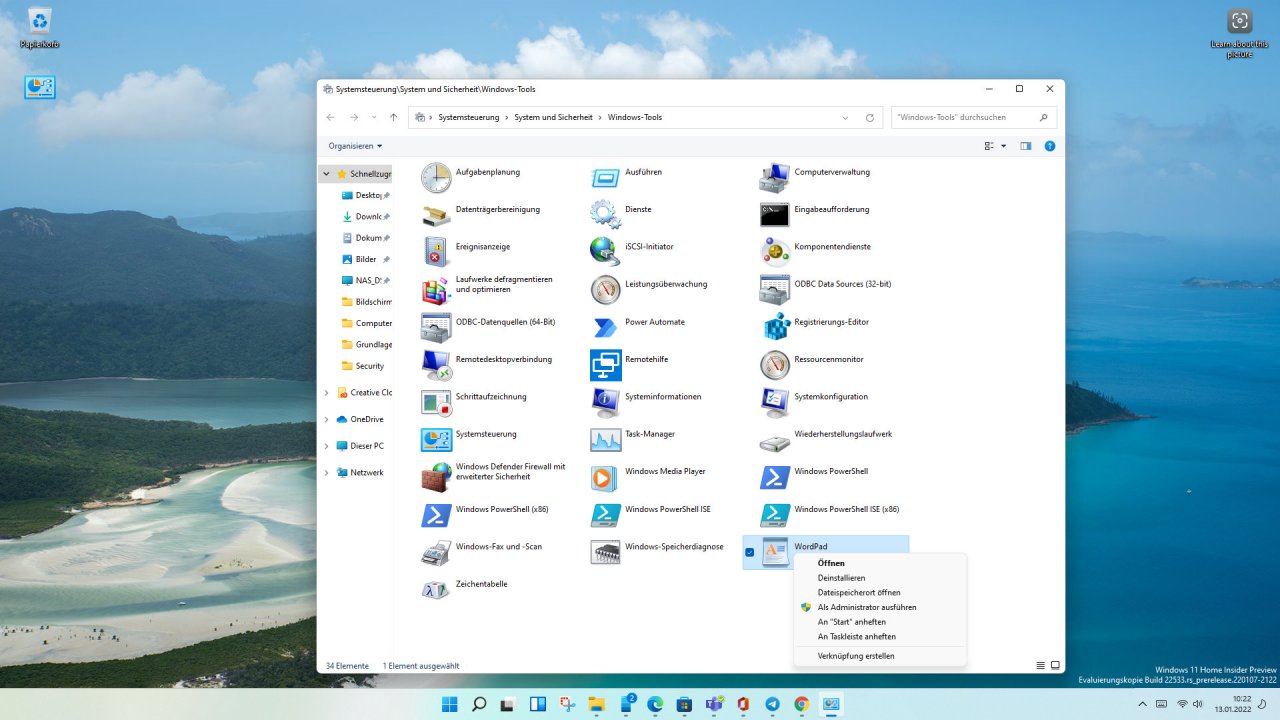Open Power Automate icon
The image size is (1280, 720).
[x=605, y=327]
